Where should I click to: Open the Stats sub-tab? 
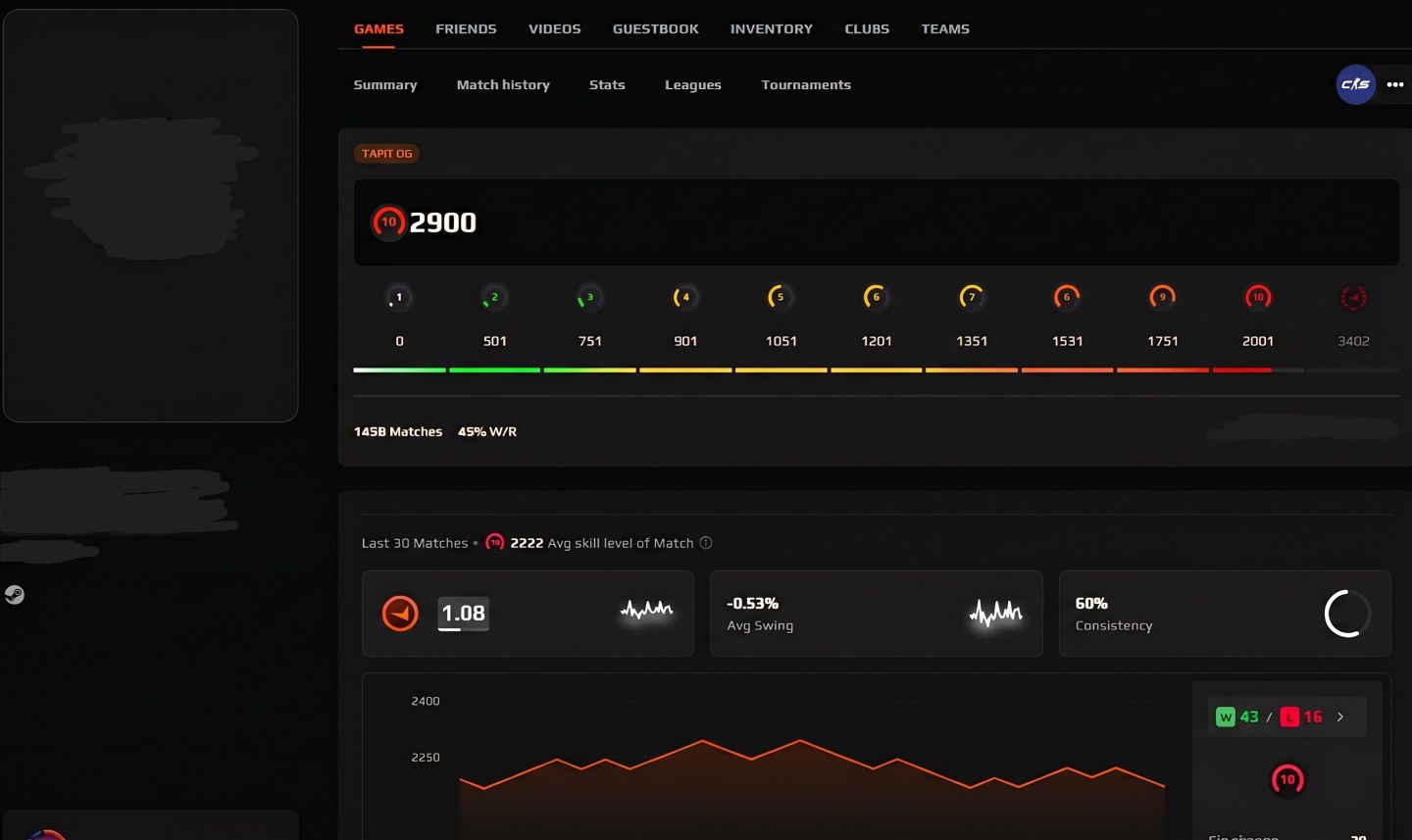(607, 85)
